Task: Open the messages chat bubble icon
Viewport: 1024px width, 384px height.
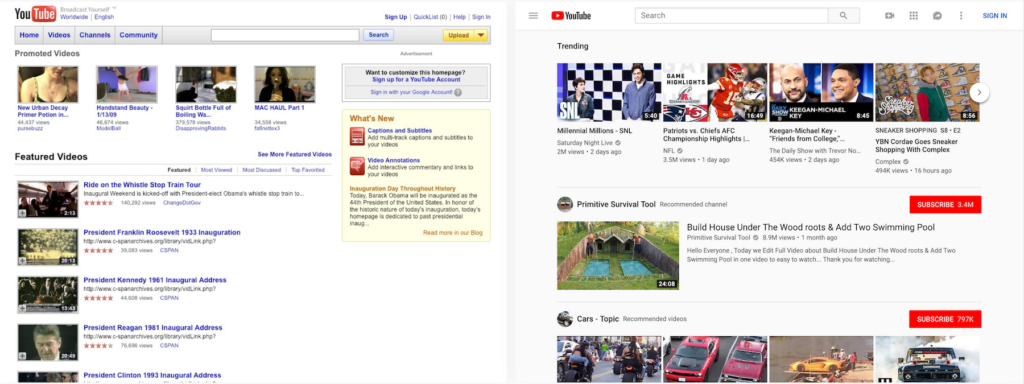Action: tap(937, 16)
